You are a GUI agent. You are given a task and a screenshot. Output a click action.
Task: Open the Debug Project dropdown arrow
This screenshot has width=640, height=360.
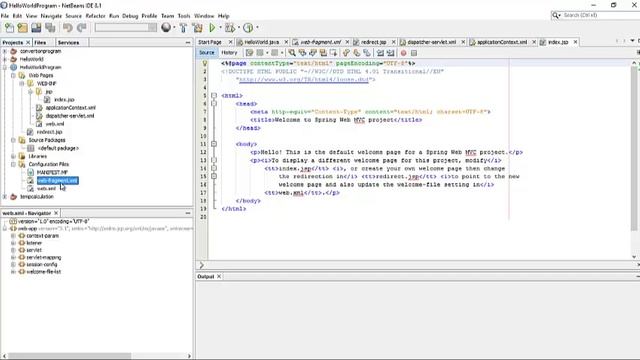239,28
